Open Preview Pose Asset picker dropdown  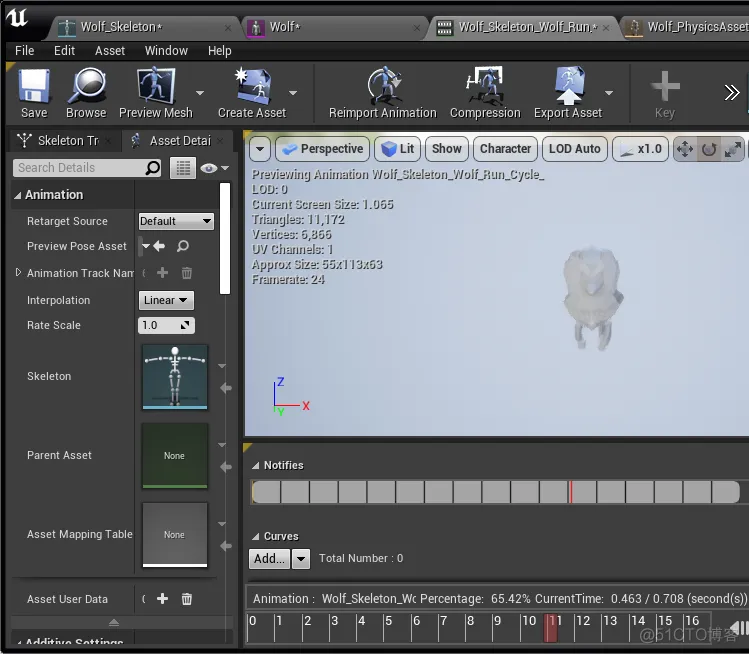point(146,246)
